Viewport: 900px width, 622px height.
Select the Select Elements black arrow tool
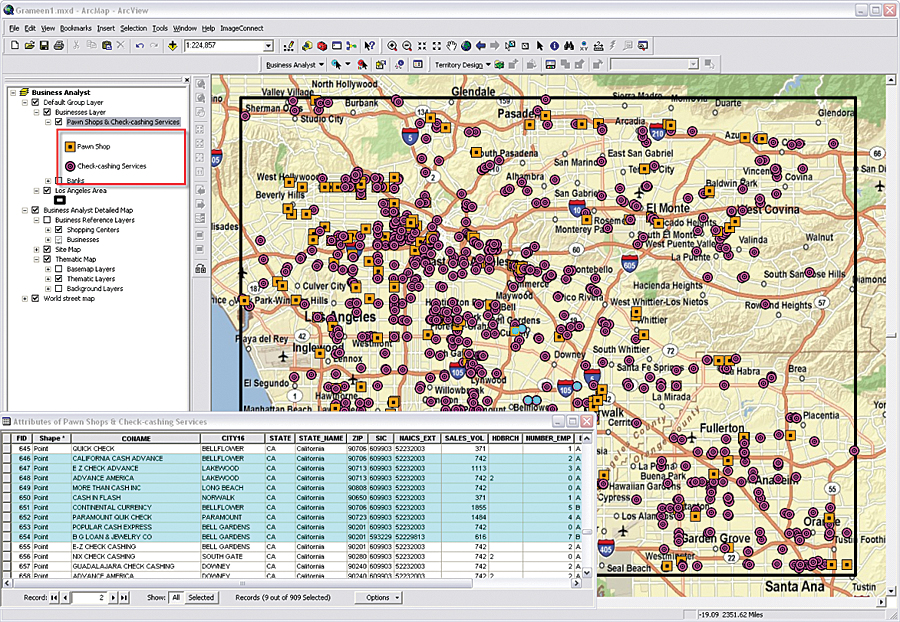540,45
